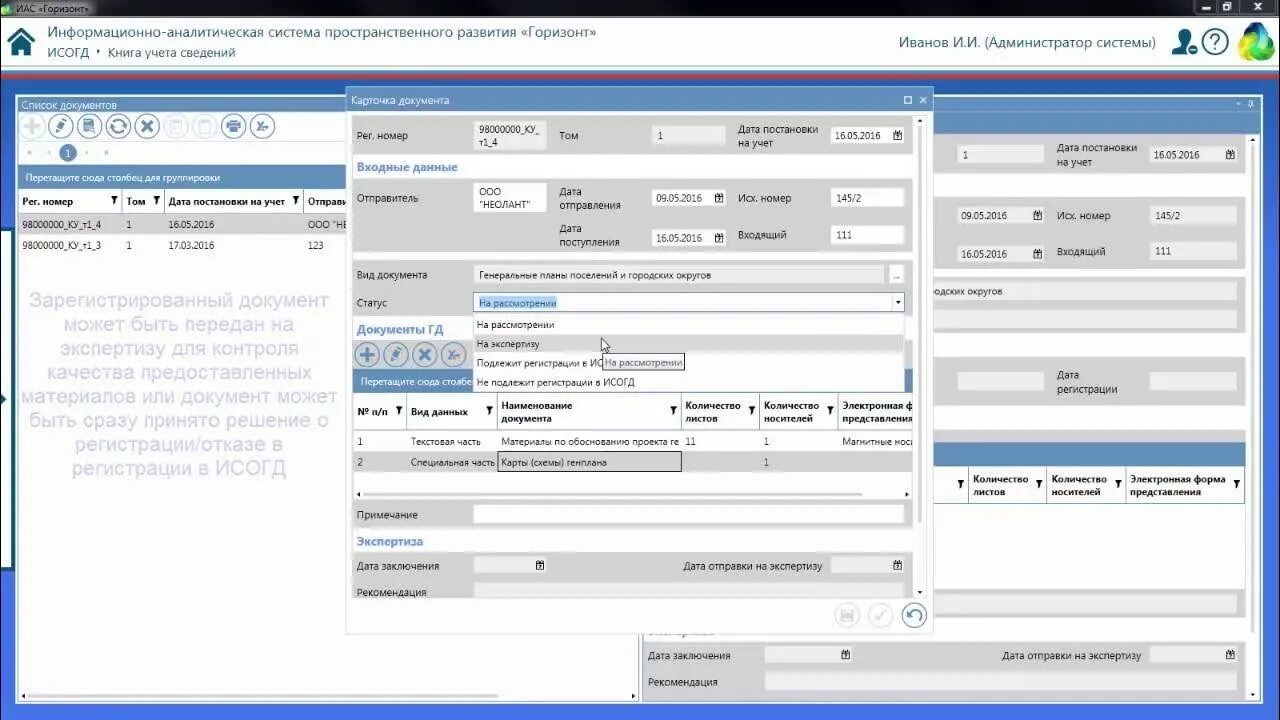Open calendar for Дата отправки на экспертизу in card
Image resolution: width=1280 pixels, height=720 pixels.
897,565
